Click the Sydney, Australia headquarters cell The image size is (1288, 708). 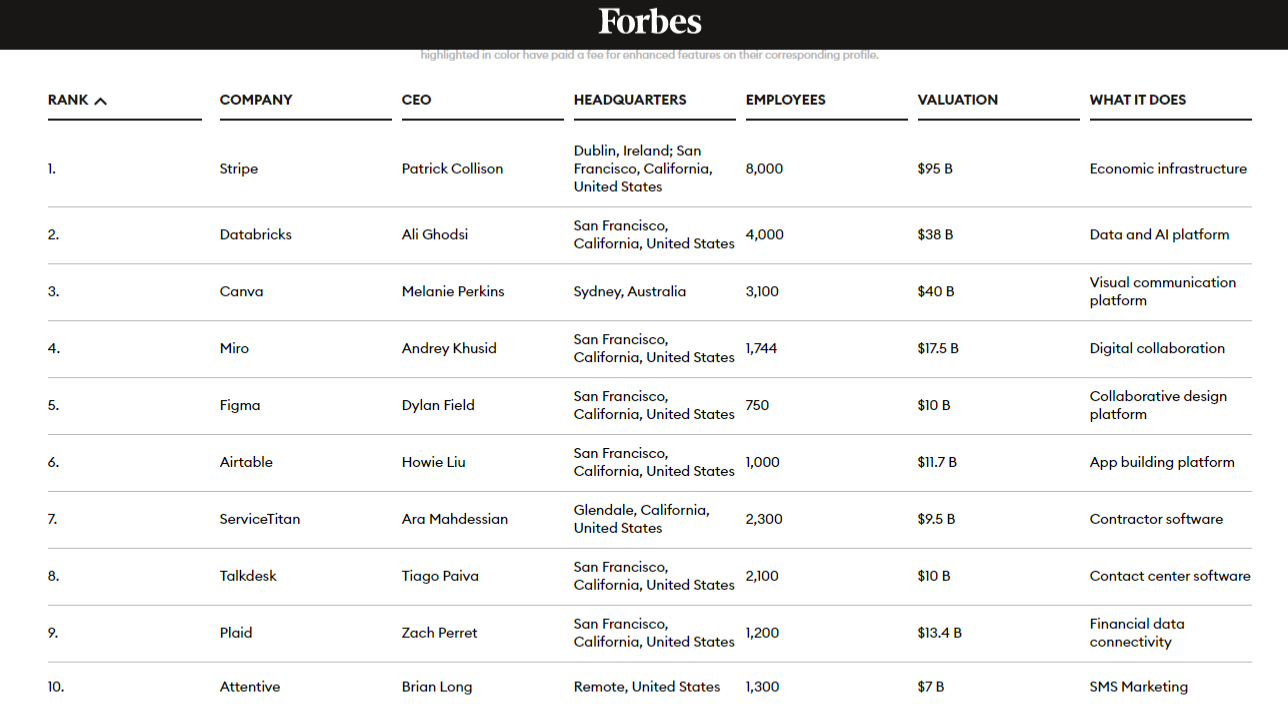point(630,292)
